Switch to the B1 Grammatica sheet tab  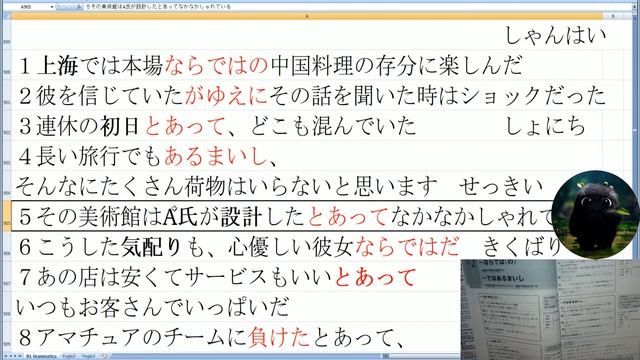tap(41, 356)
